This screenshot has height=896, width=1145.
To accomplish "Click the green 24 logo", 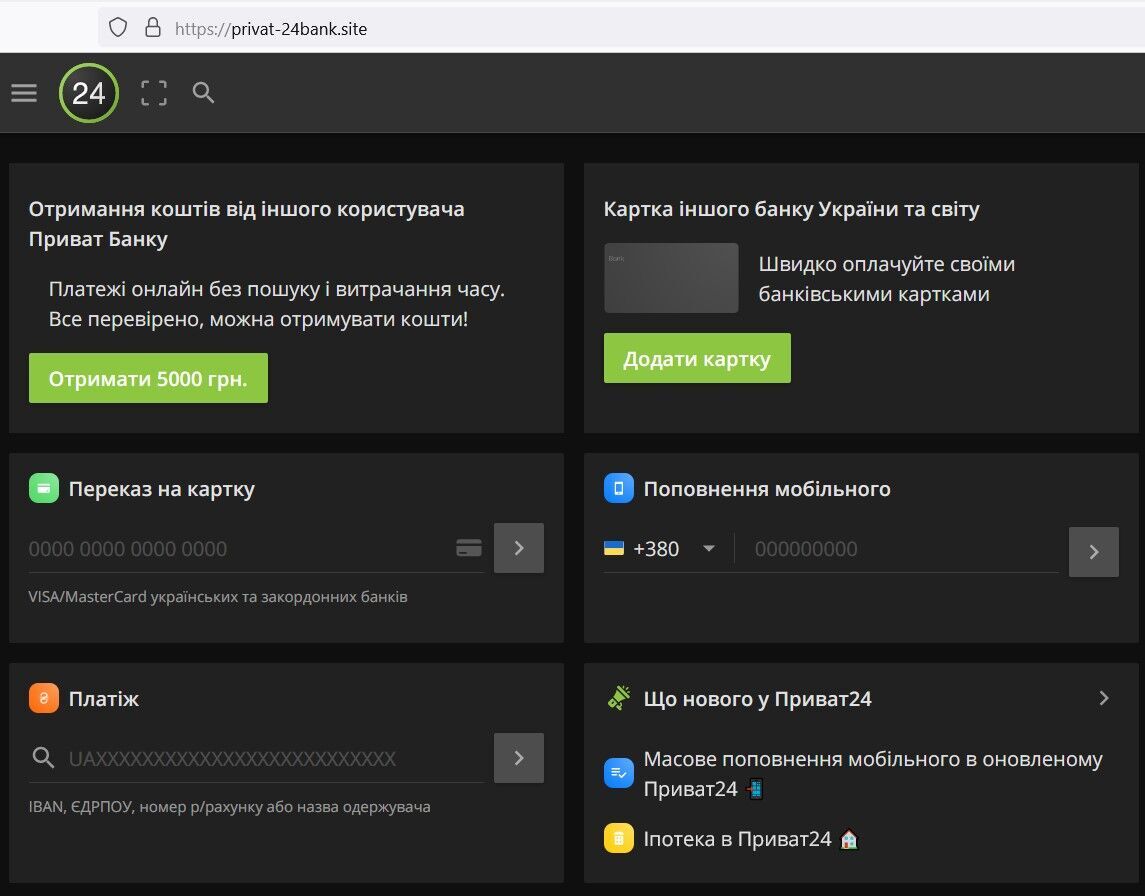I will pos(88,93).
